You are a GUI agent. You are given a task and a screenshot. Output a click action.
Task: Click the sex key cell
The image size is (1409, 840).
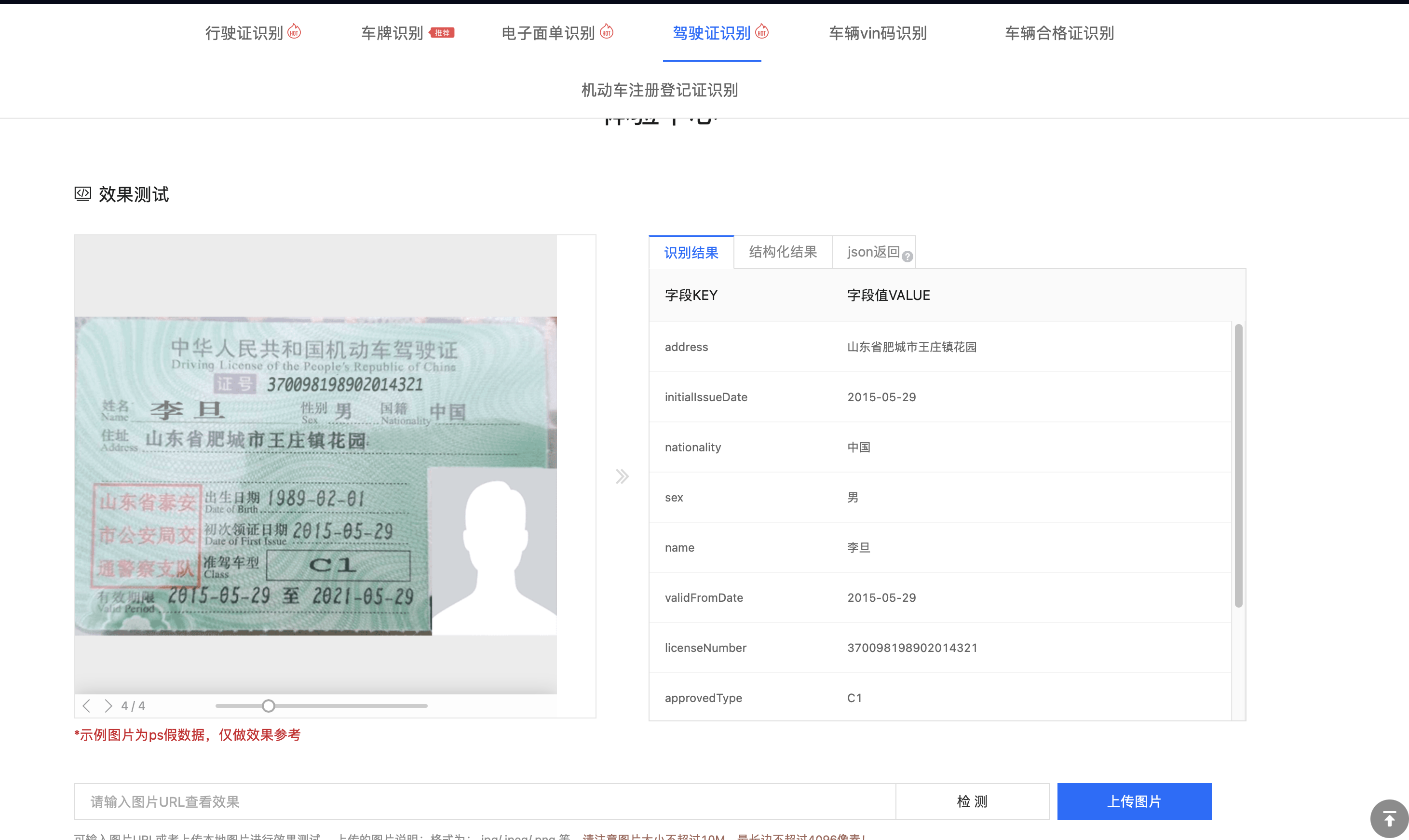pos(674,498)
